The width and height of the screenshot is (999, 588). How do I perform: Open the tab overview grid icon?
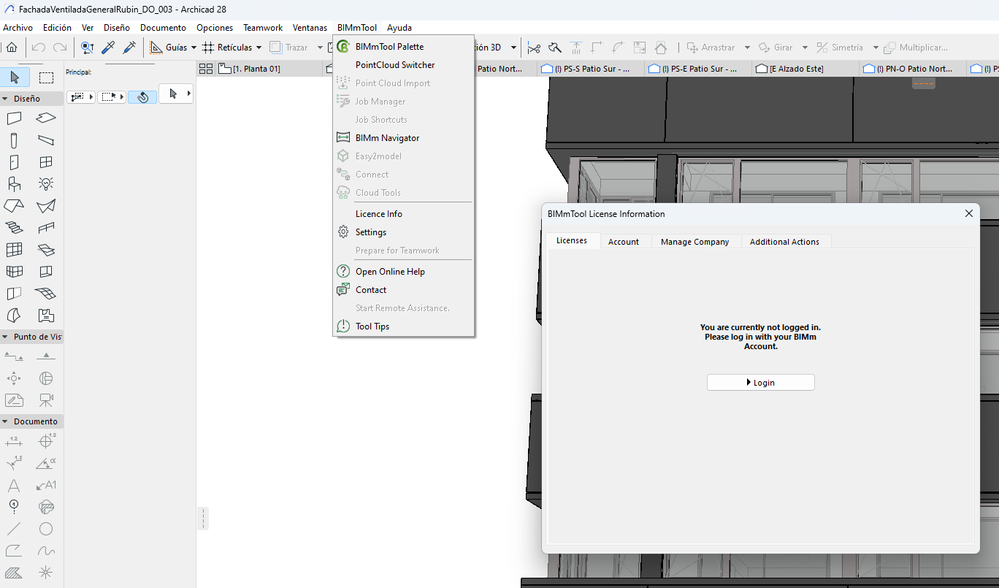pyautogui.click(x=206, y=69)
